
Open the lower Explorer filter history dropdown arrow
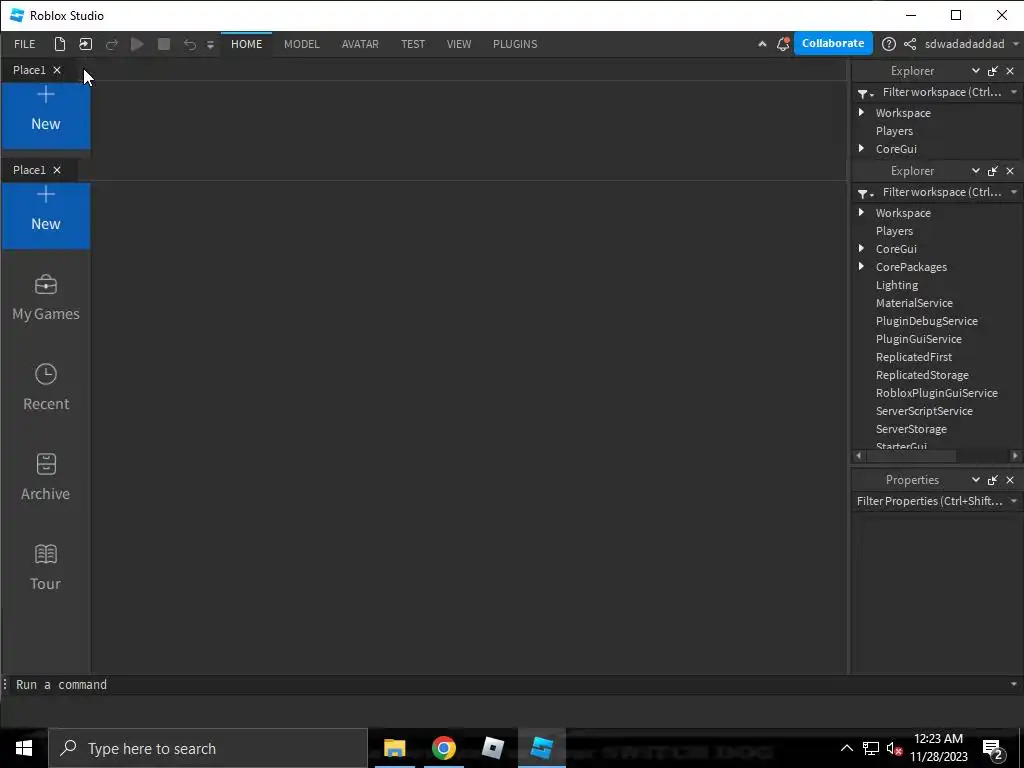[1014, 192]
